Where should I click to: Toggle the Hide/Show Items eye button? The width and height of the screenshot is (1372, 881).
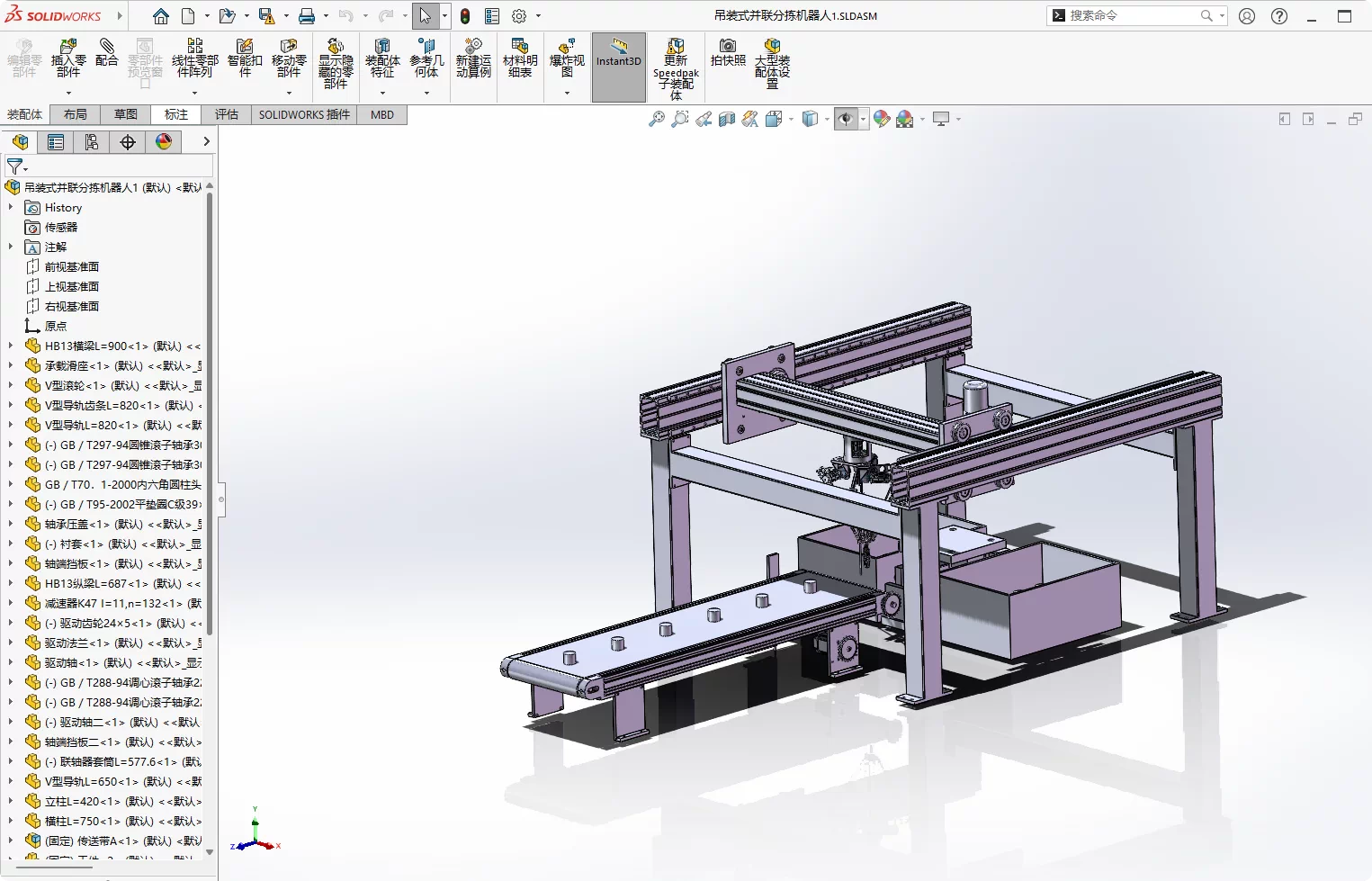point(846,119)
